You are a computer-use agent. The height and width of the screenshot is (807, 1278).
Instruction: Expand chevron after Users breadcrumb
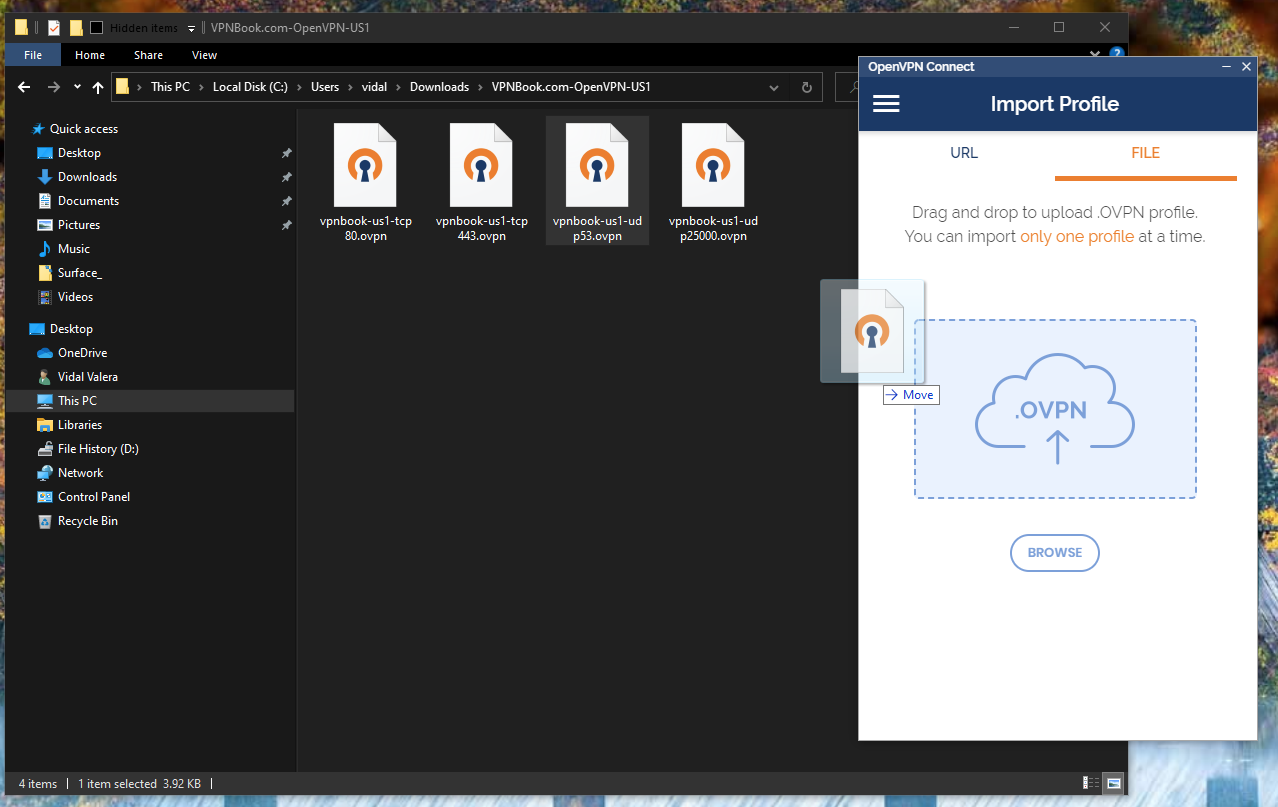tap(350, 87)
